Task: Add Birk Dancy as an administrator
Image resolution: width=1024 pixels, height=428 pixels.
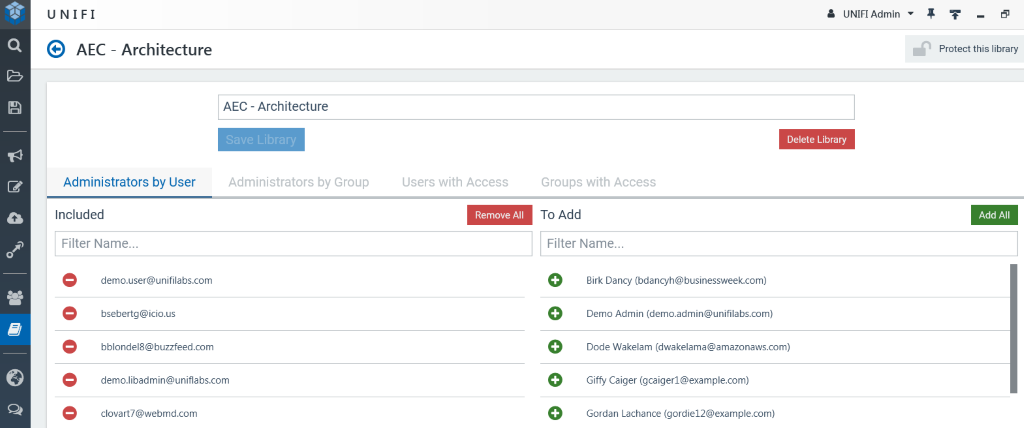Action: 555,280
